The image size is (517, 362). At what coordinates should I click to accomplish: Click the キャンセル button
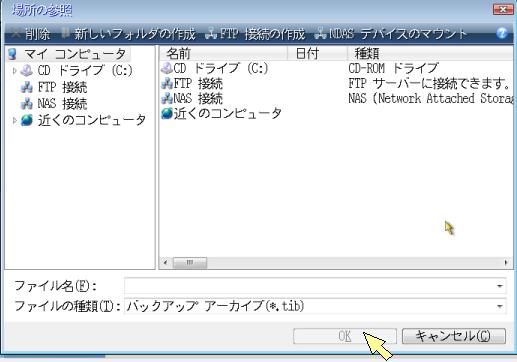(454, 336)
